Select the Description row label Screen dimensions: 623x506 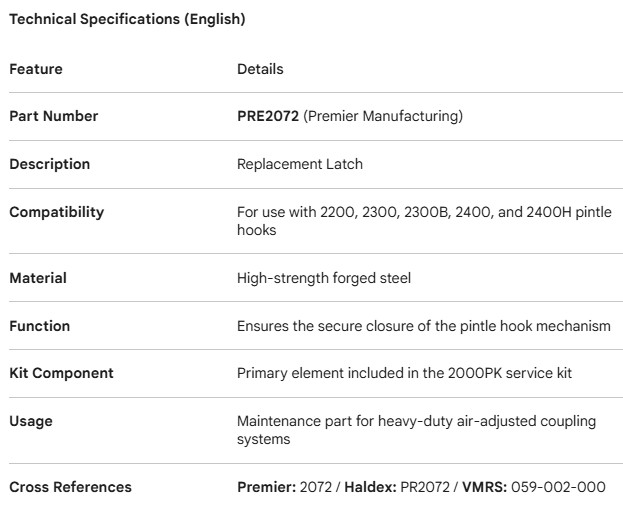(50, 164)
